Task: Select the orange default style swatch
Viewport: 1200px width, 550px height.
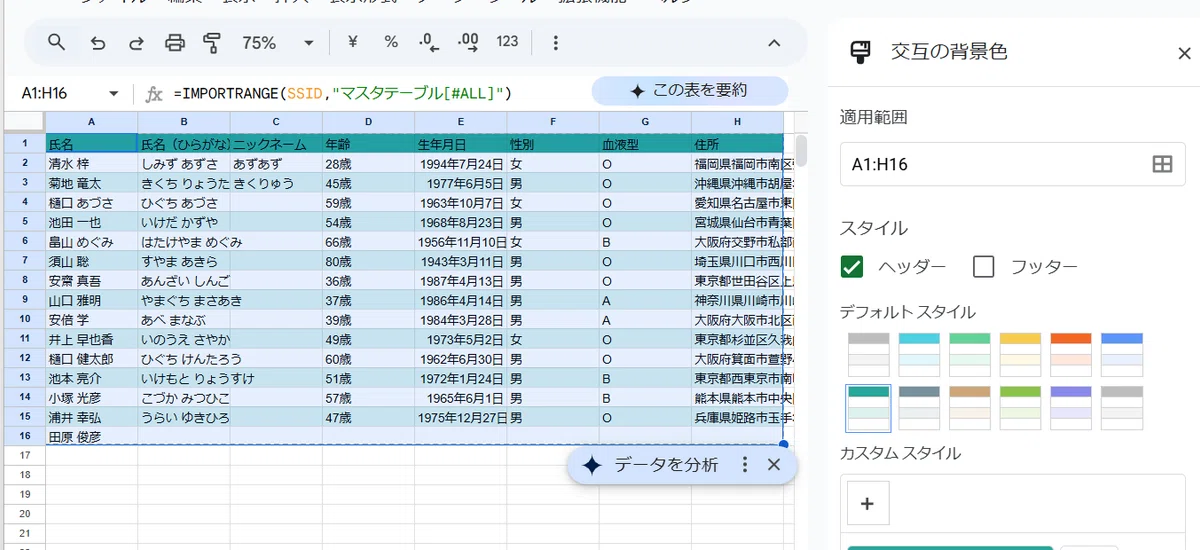Action: tap(1071, 354)
